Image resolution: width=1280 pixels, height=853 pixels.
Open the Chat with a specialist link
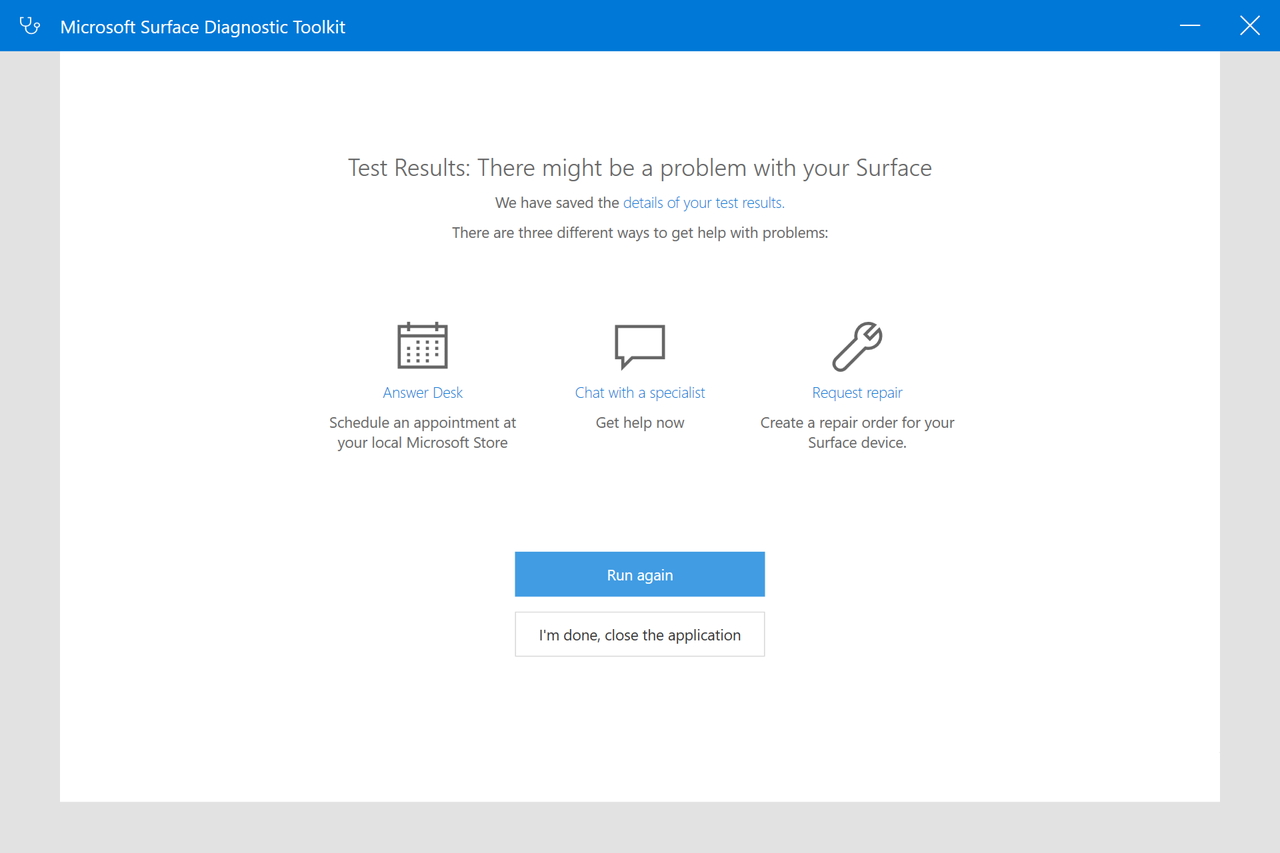640,393
